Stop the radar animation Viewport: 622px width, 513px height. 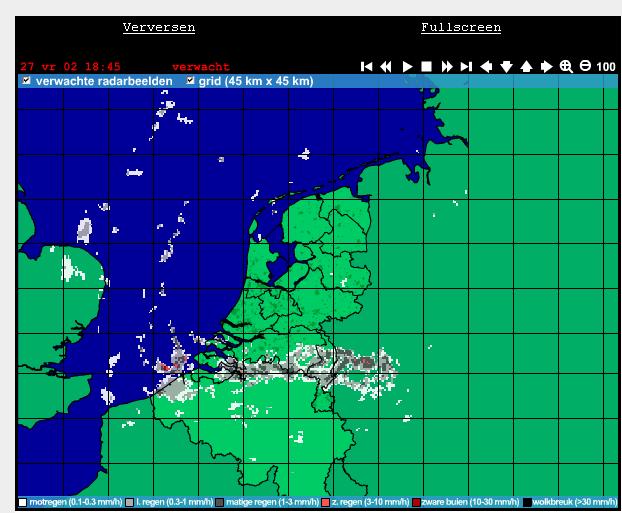426,66
